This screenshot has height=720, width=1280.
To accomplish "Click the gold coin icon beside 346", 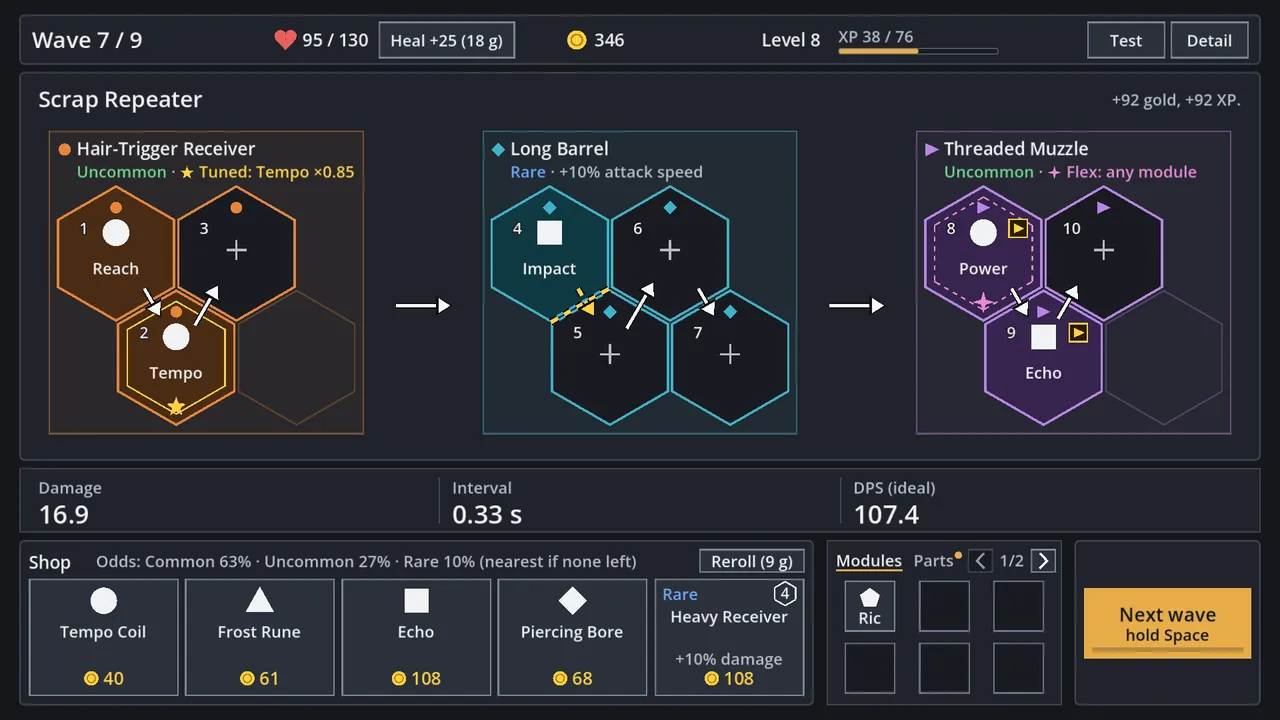I will 576,40.
